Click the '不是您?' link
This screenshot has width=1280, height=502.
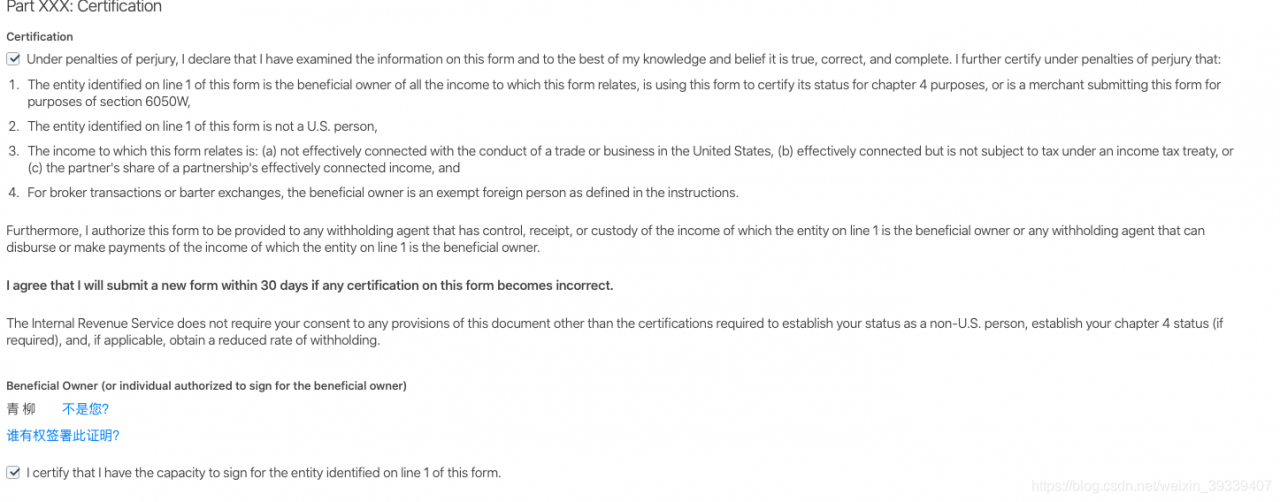coord(85,409)
